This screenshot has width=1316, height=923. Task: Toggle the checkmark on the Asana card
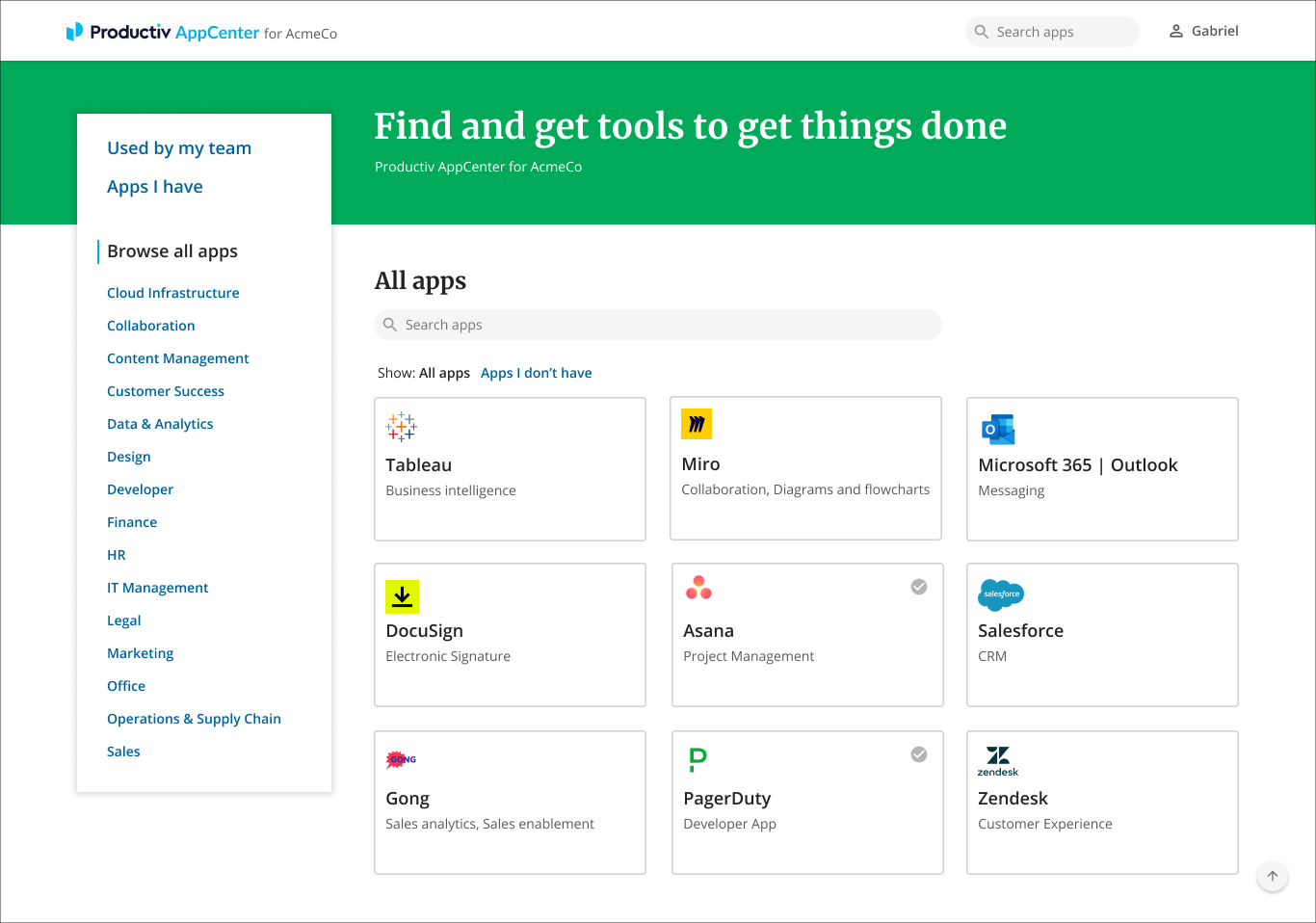[918, 586]
